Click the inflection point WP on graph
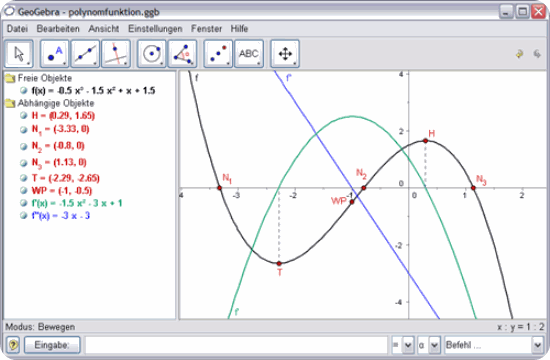This screenshot has width=550, height=360. (x=352, y=202)
